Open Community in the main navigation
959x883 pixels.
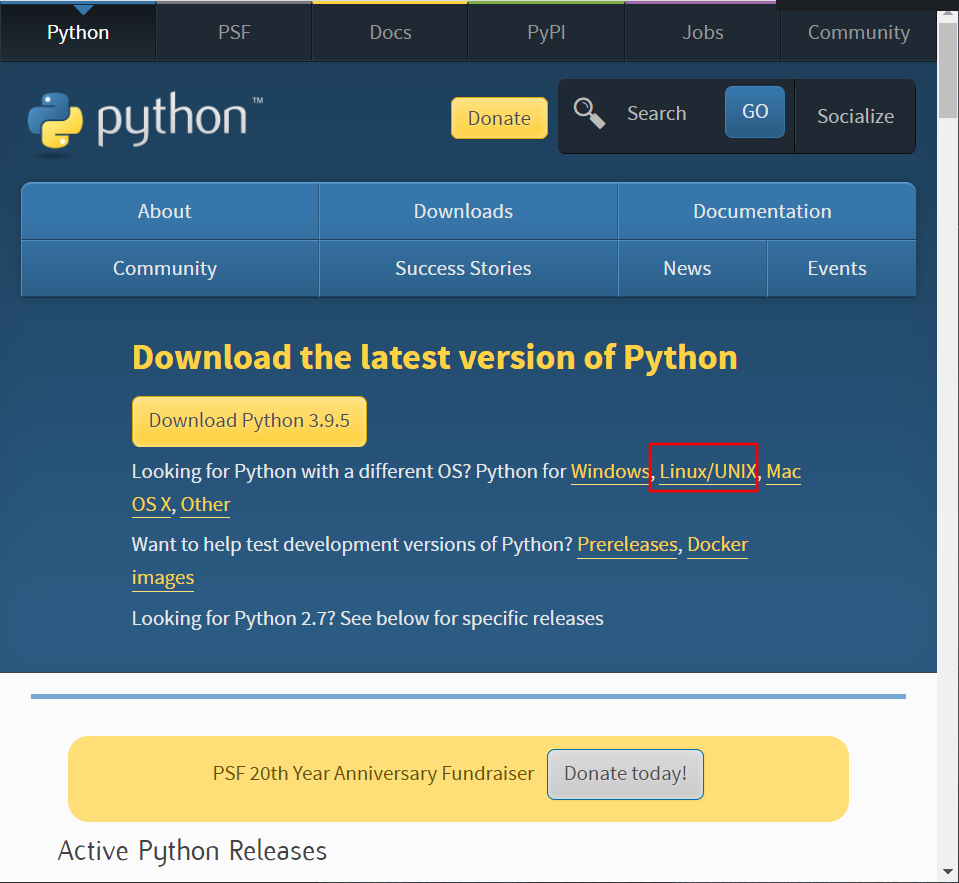(x=170, y=268)
